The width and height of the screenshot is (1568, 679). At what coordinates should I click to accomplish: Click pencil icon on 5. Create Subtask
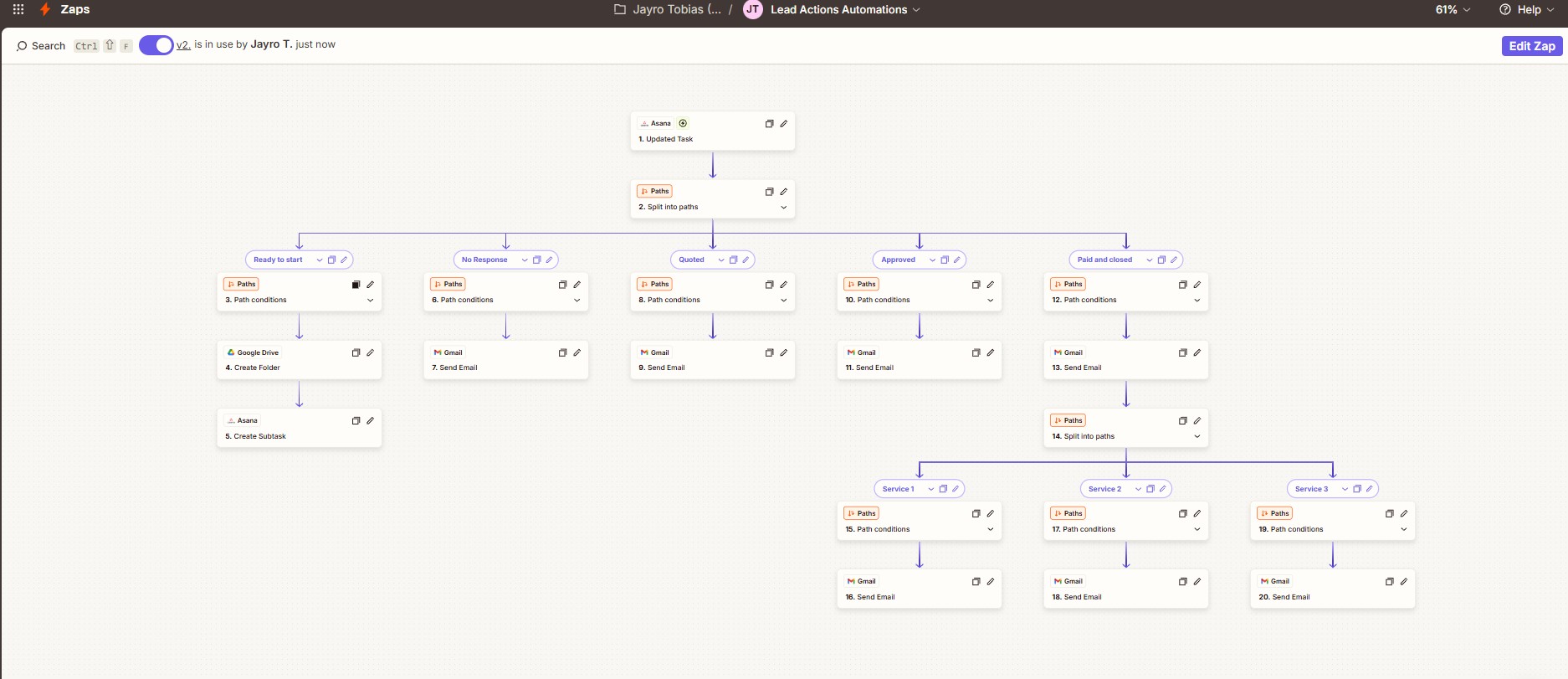(x=371, y=421)
